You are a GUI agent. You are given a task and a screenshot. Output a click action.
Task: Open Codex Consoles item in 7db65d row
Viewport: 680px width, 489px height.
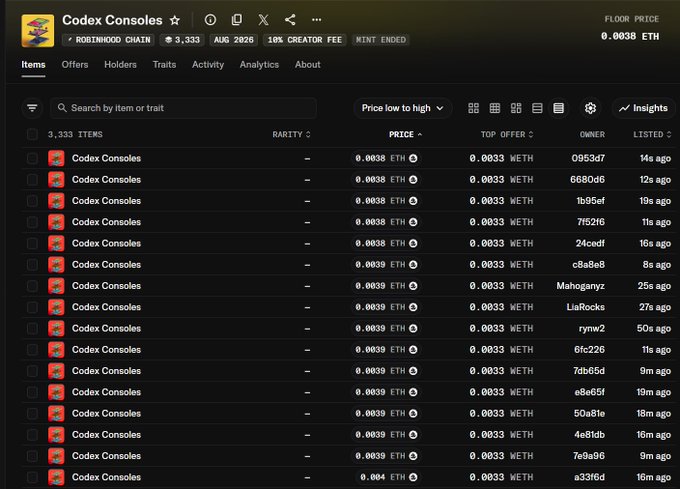click(106, 371)
